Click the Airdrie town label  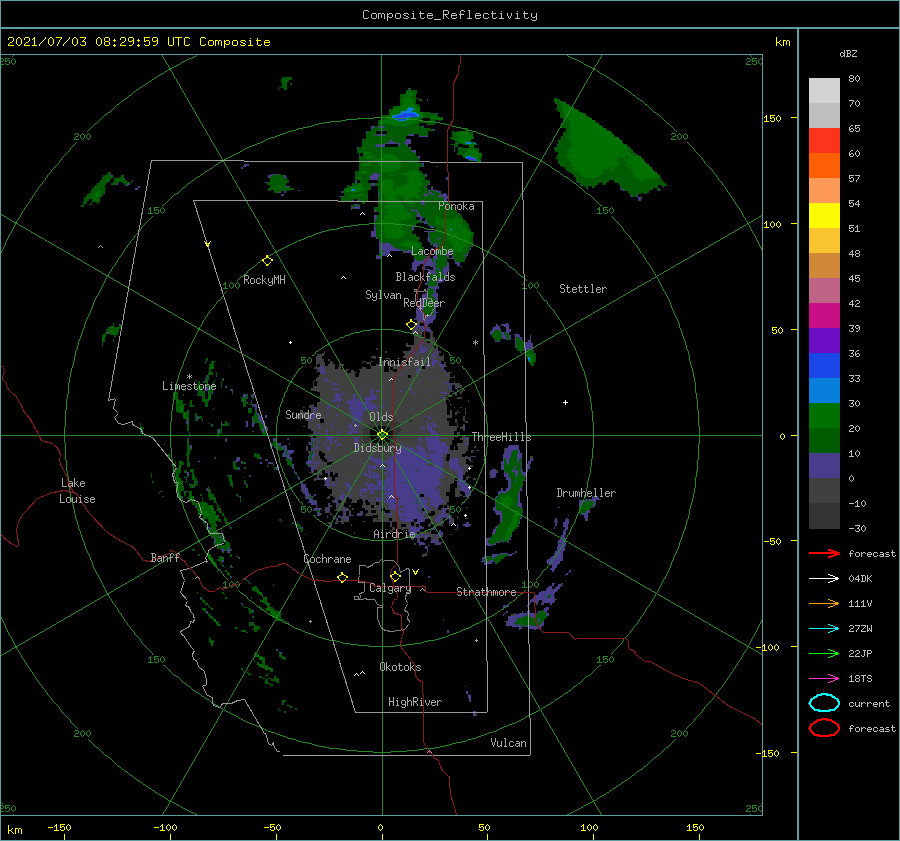pos(394,534)
